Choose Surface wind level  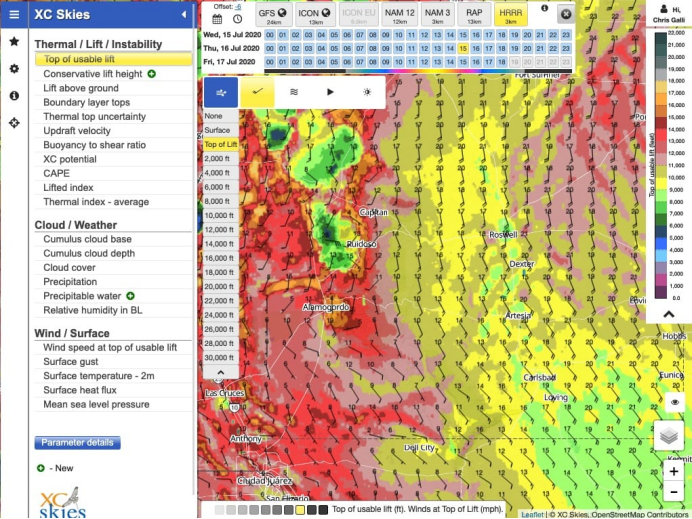[221, 130]
